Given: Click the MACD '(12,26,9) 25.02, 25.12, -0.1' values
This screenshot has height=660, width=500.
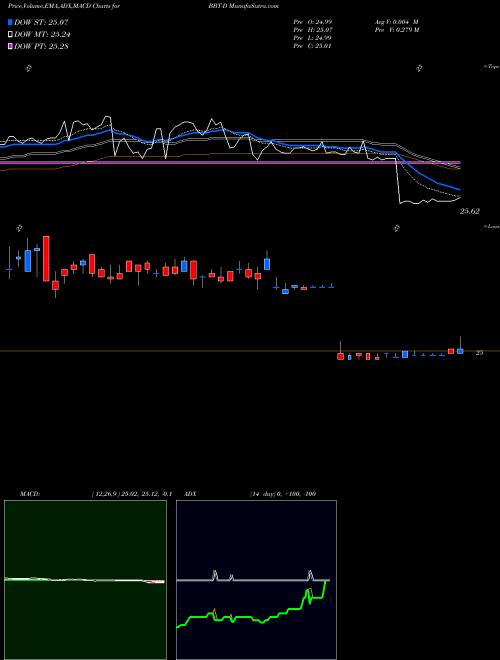Looking at the screenshot, I should coord(131,494).
